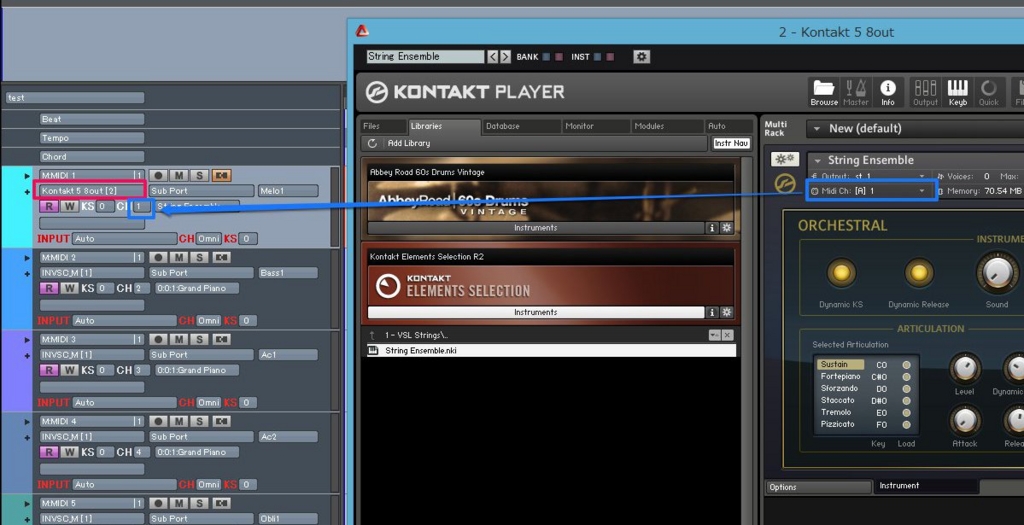The image size is (1024, 525).
Task: Open the Midi Ch dropdown in Kontakt
Action: pos(871,190)
